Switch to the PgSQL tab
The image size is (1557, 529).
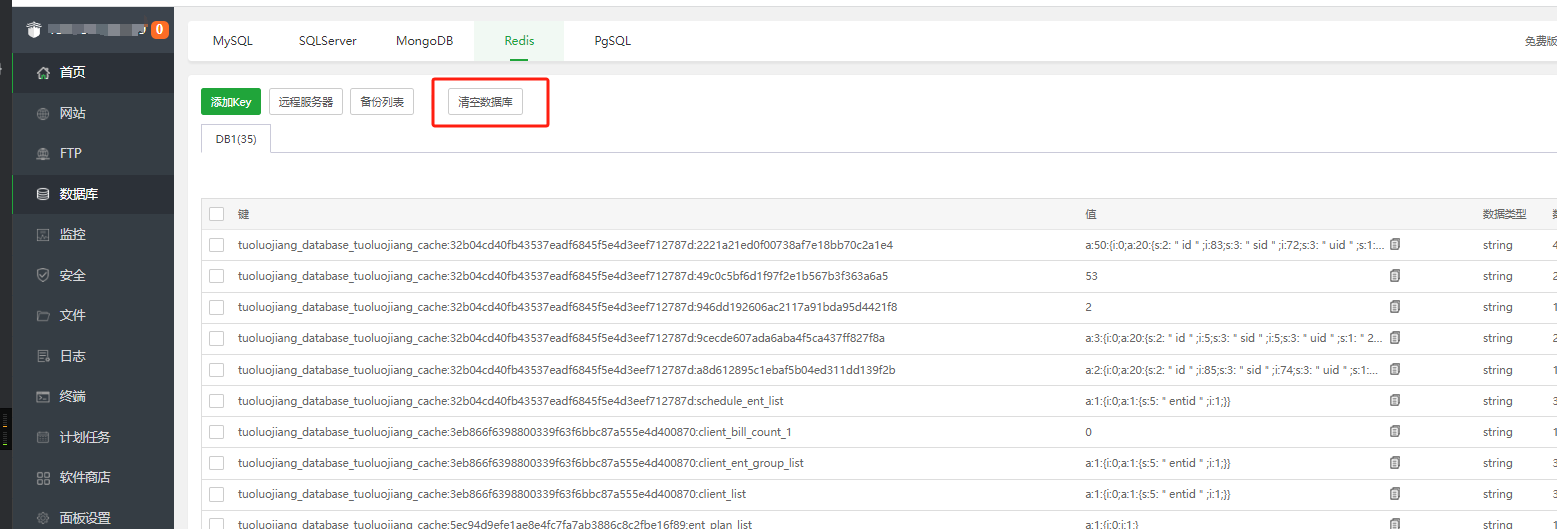coord(612,41)
